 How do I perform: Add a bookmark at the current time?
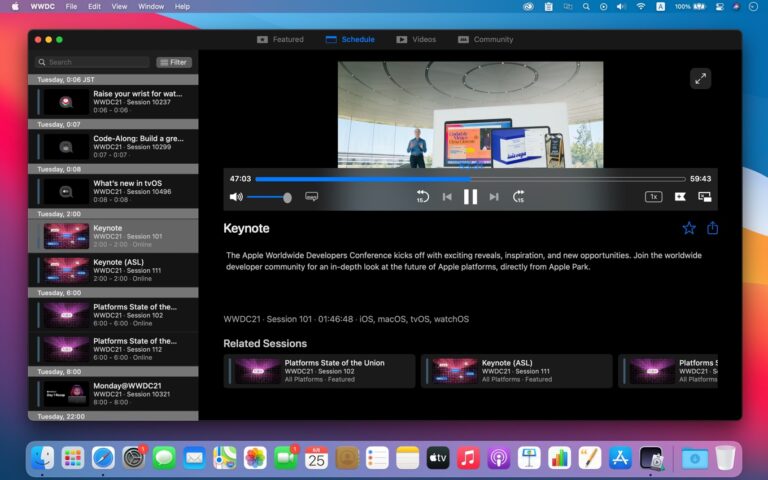tap(680, 196)
